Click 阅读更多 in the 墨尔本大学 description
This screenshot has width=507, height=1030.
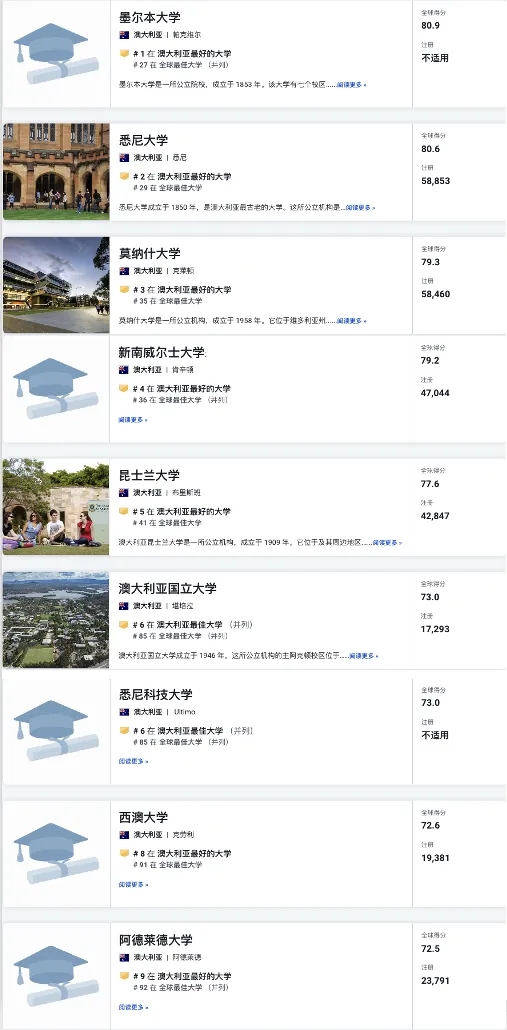351,85
